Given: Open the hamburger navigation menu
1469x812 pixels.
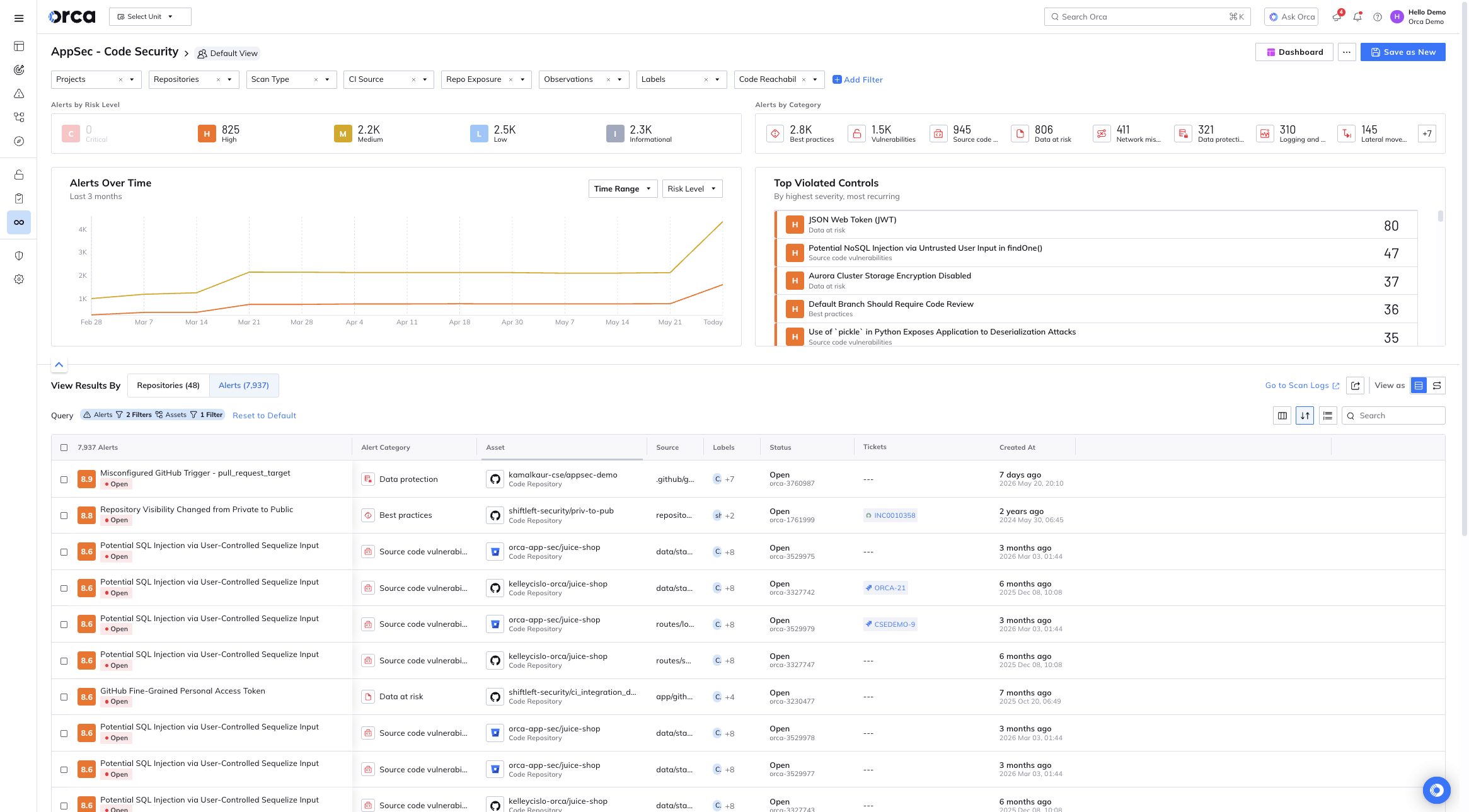Looking at the screenshot, I should point(19,18).
